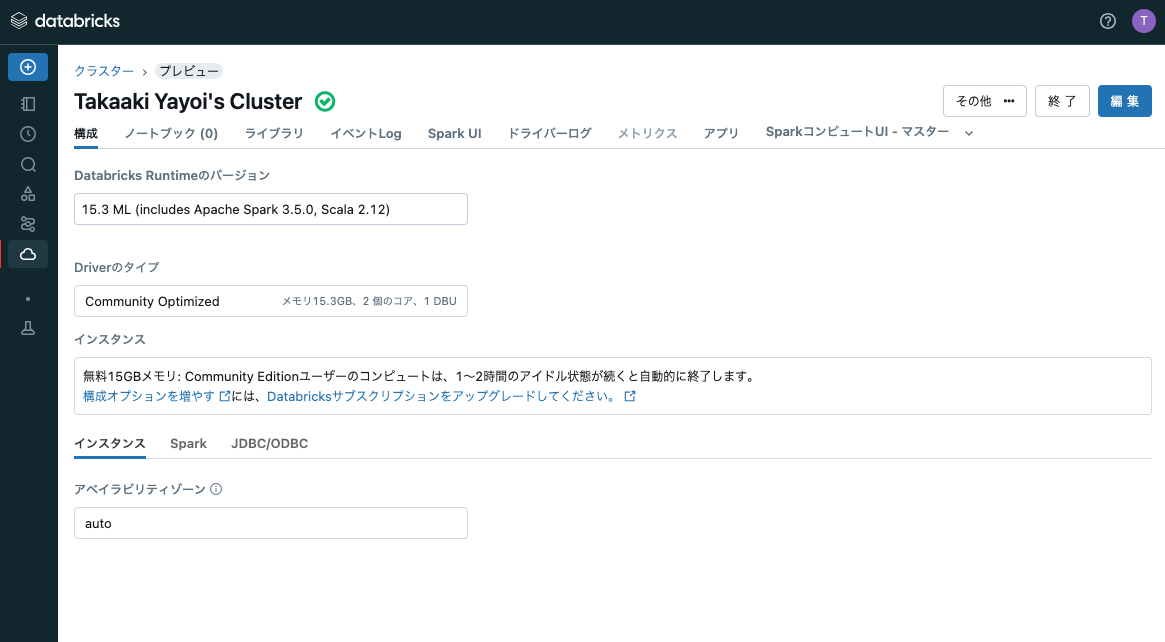The image size is (1165, 642).
Task: Create new item with the plus icon
Action: coord(27,66)
